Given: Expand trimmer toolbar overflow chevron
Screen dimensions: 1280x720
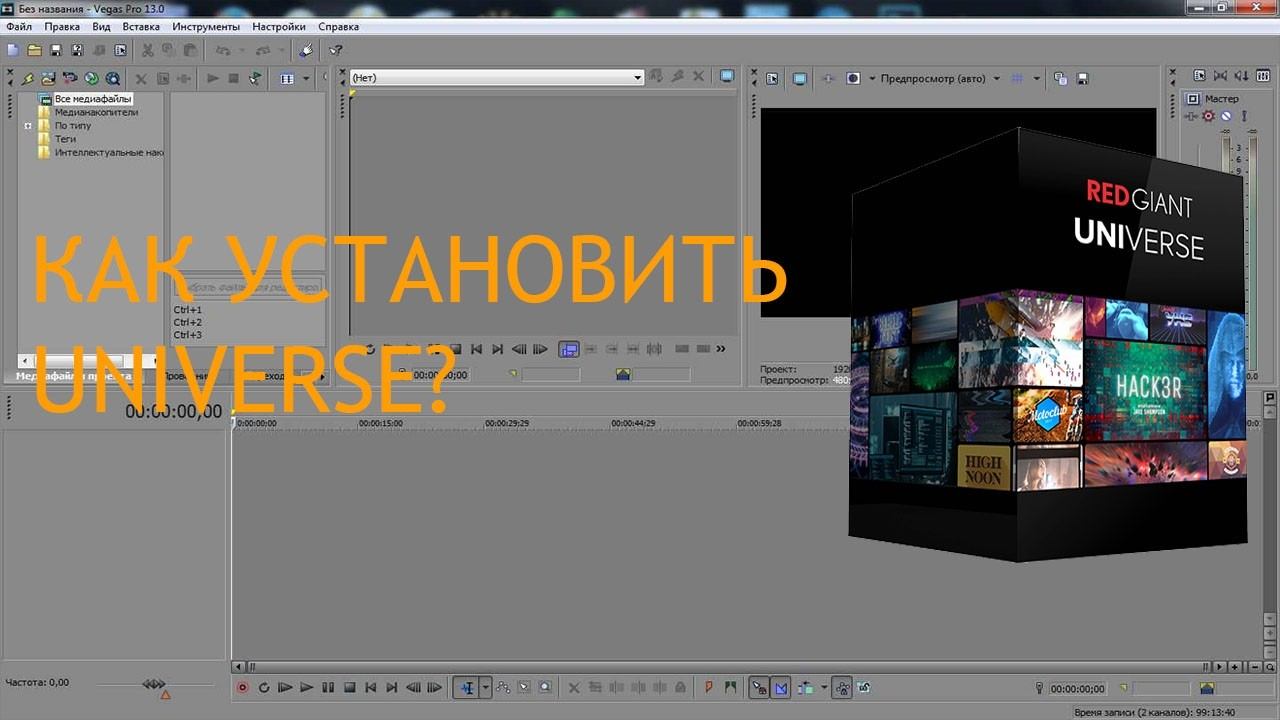Looking at the screenshot, I should click(x=720, y=349).
